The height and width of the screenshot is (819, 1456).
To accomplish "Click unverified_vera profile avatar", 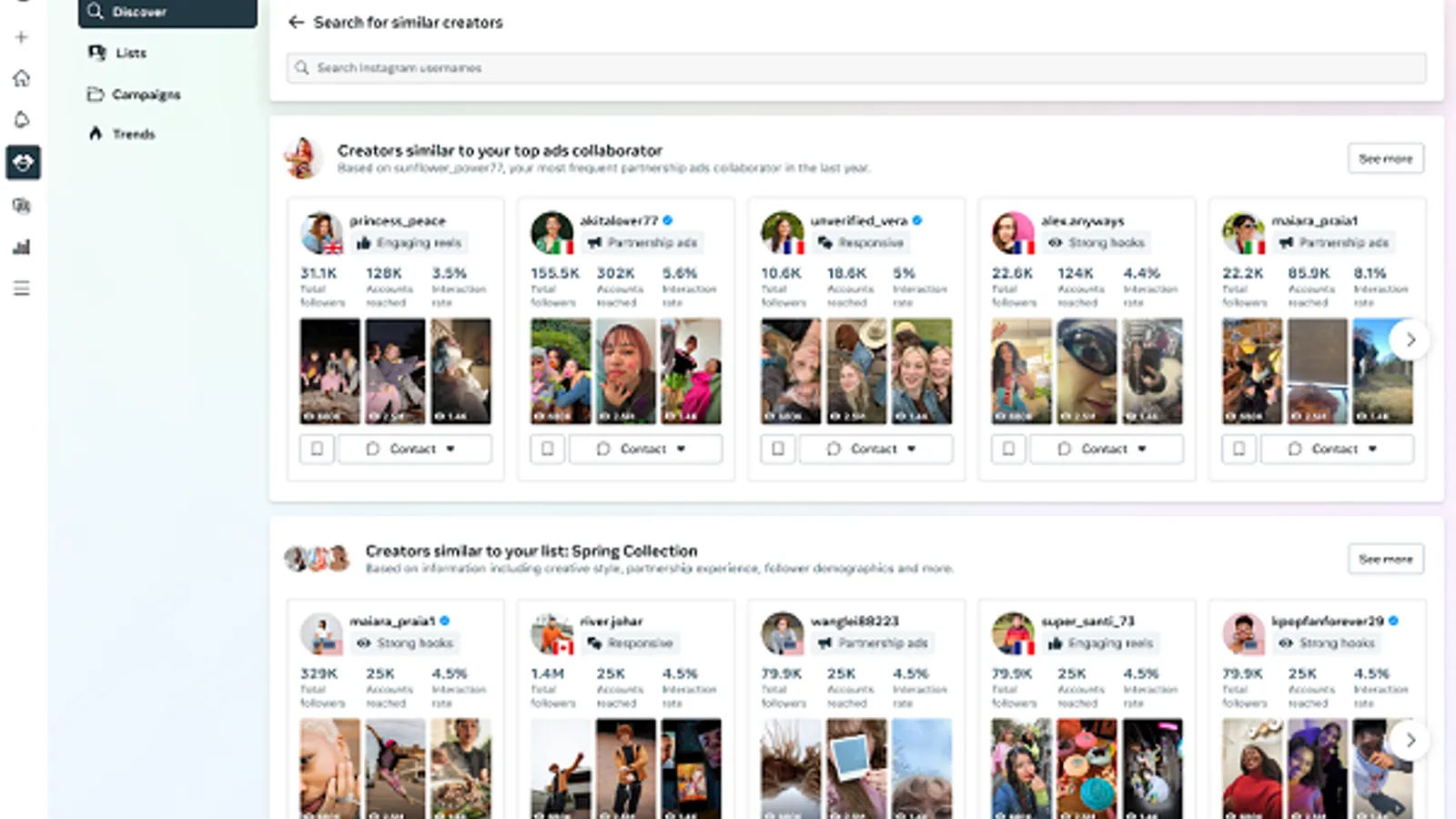I will (x=782, y=233).
